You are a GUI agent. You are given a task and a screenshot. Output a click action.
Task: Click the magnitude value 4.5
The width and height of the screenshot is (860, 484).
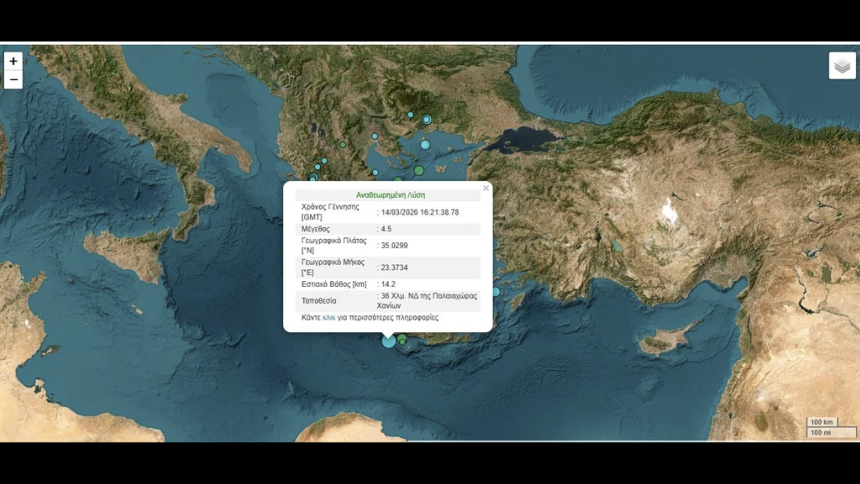click(386, 229)
